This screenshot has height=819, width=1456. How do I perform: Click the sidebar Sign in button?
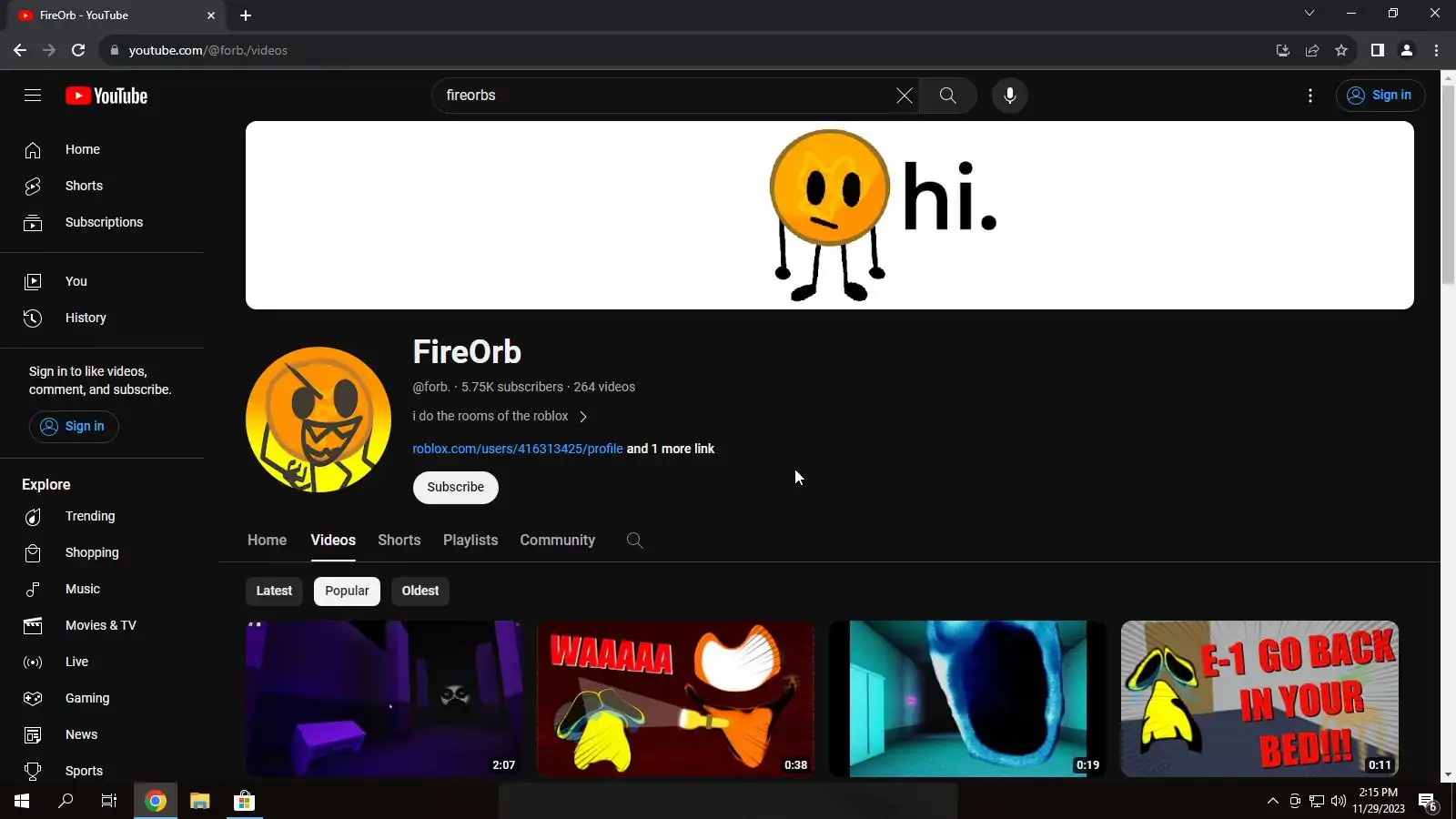point(74,426)
